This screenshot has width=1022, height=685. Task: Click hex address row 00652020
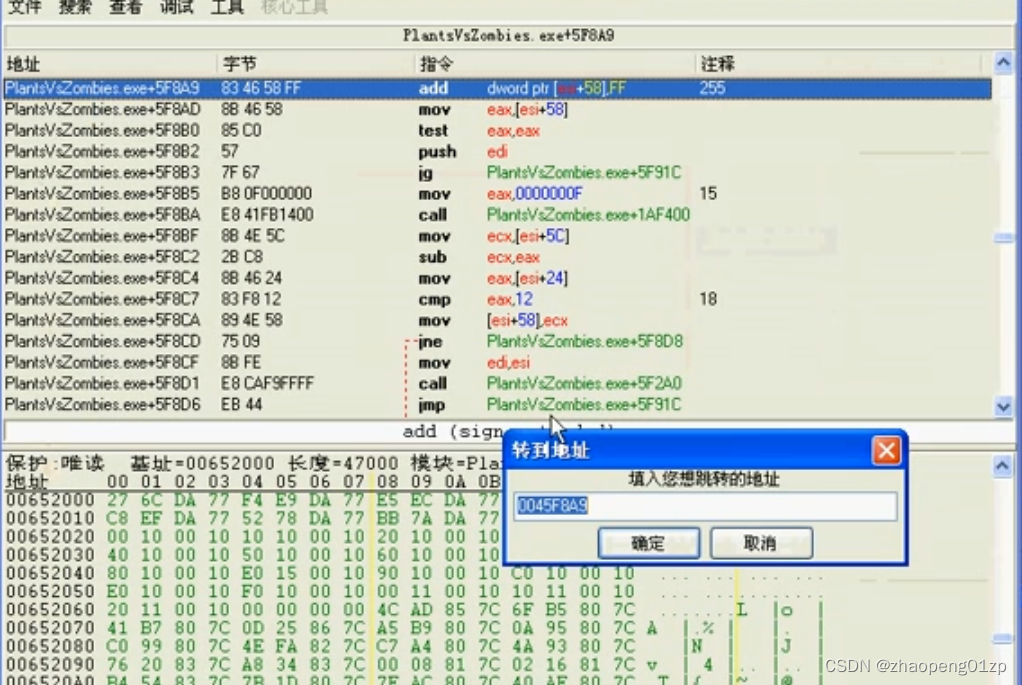(x=50, y=536)
